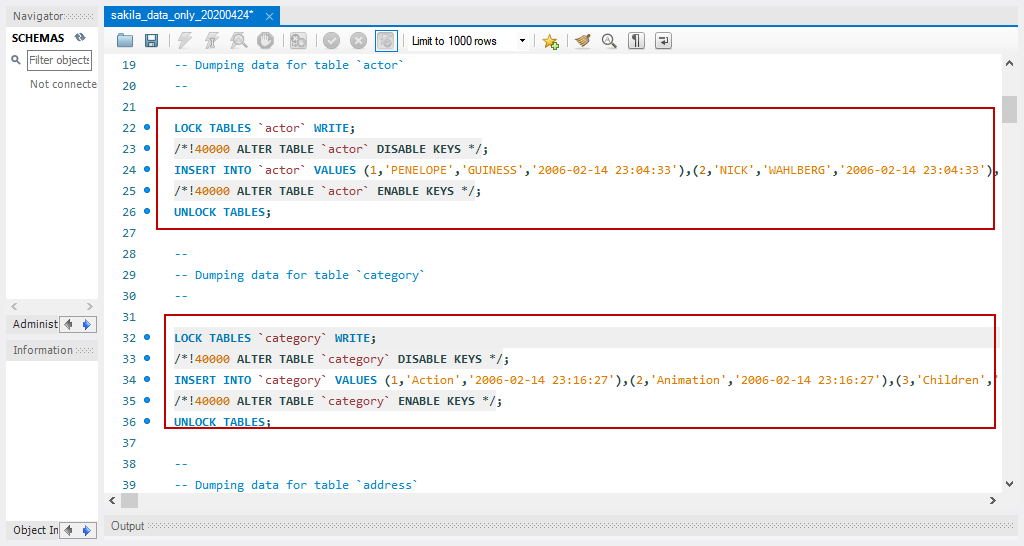Viewport: 1024px width, 546px height.
Task: Select the sakila_data_only_20200424 tab
Action: pyautogui.click(x=181, y=16)
